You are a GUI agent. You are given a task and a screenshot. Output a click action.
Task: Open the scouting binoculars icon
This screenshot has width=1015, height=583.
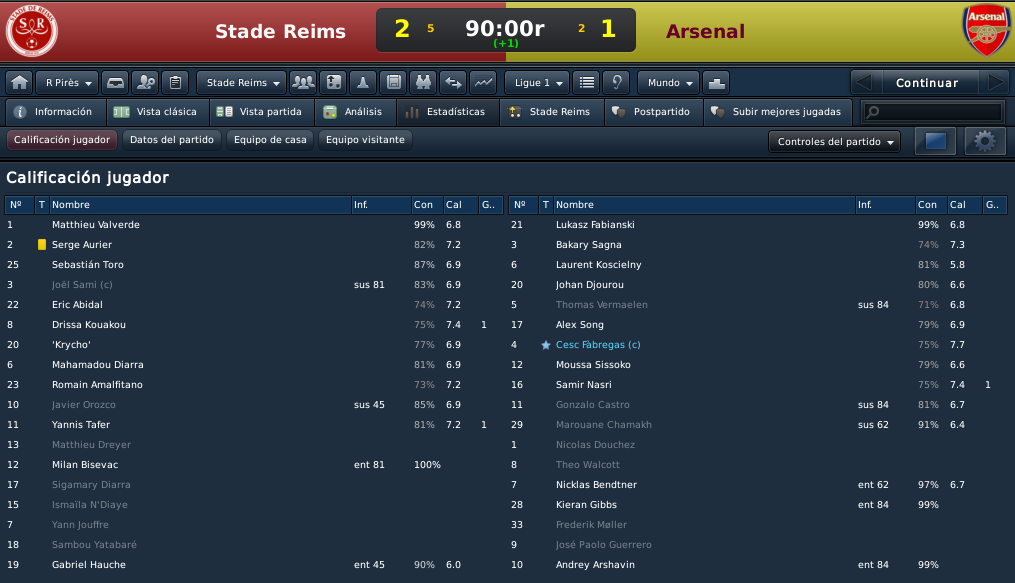pos(423,83)
